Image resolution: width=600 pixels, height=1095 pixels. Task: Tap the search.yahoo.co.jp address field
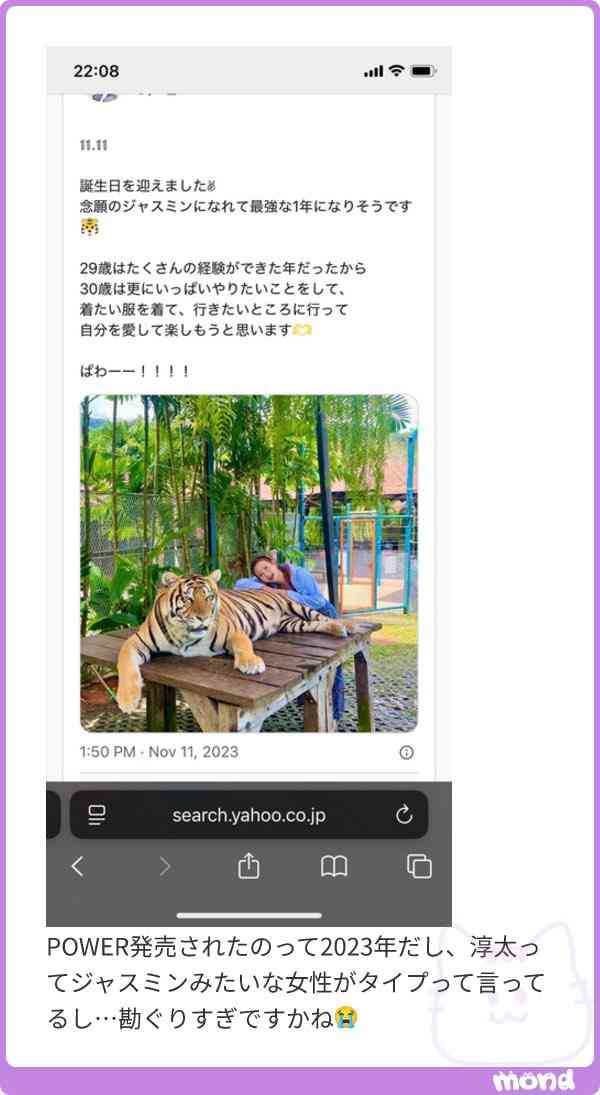(249, 814)
